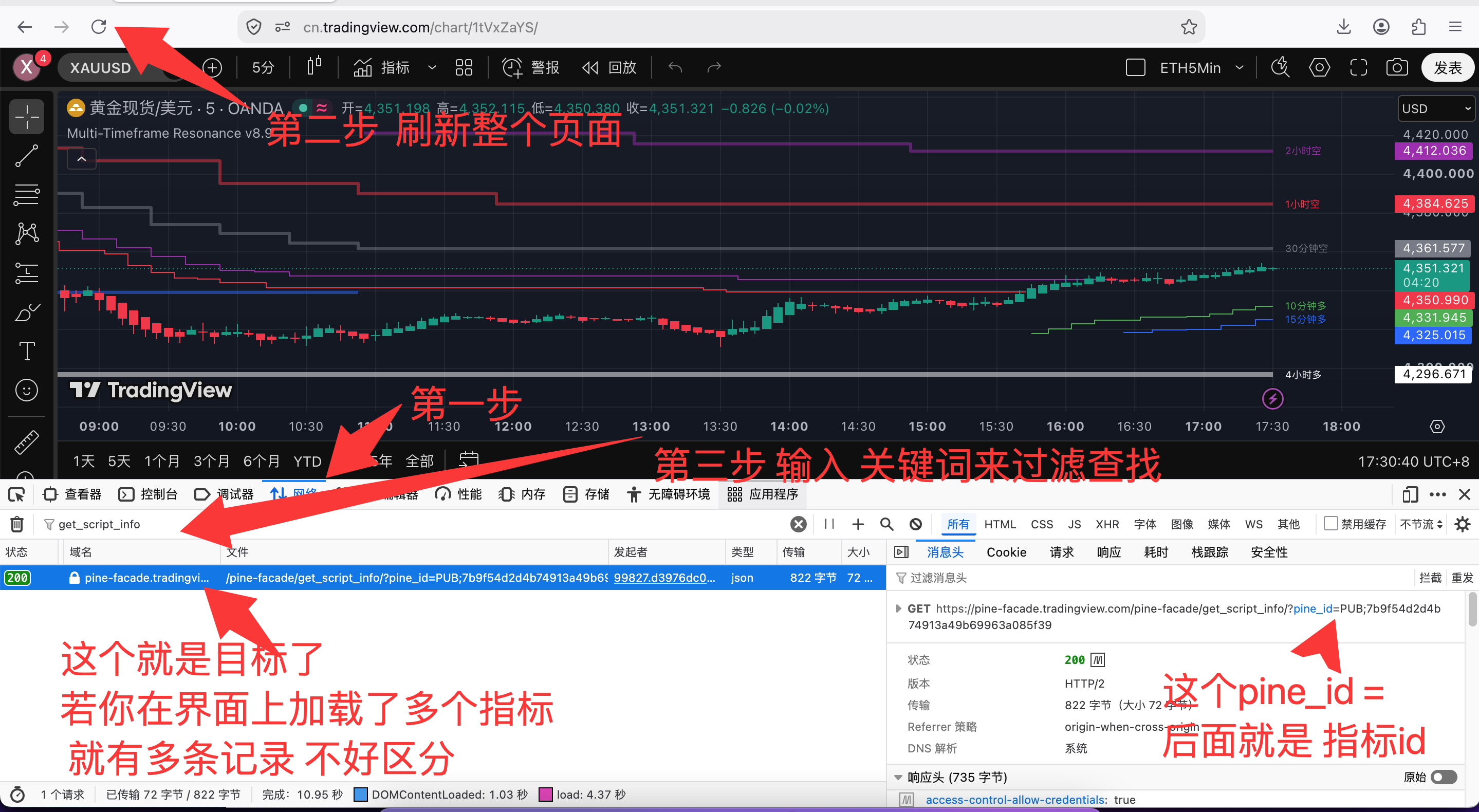Image resolution: width=1479 pixels, height=812 pixels.
Task: Open TradingView candlestick chart style selector
Action: pyautogui.click(x=314, y=67)
